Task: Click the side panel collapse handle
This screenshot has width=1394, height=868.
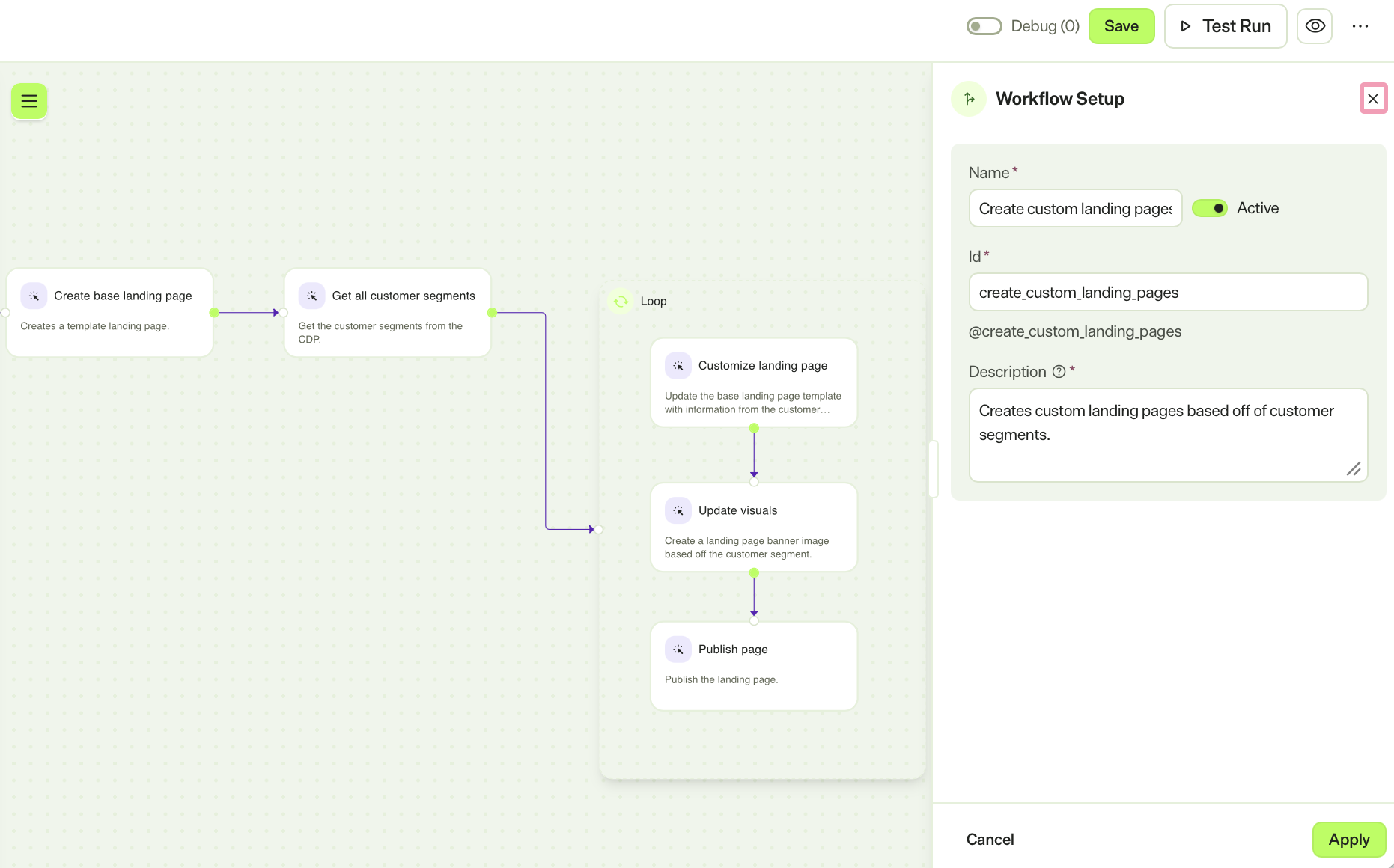Action: 933,469
